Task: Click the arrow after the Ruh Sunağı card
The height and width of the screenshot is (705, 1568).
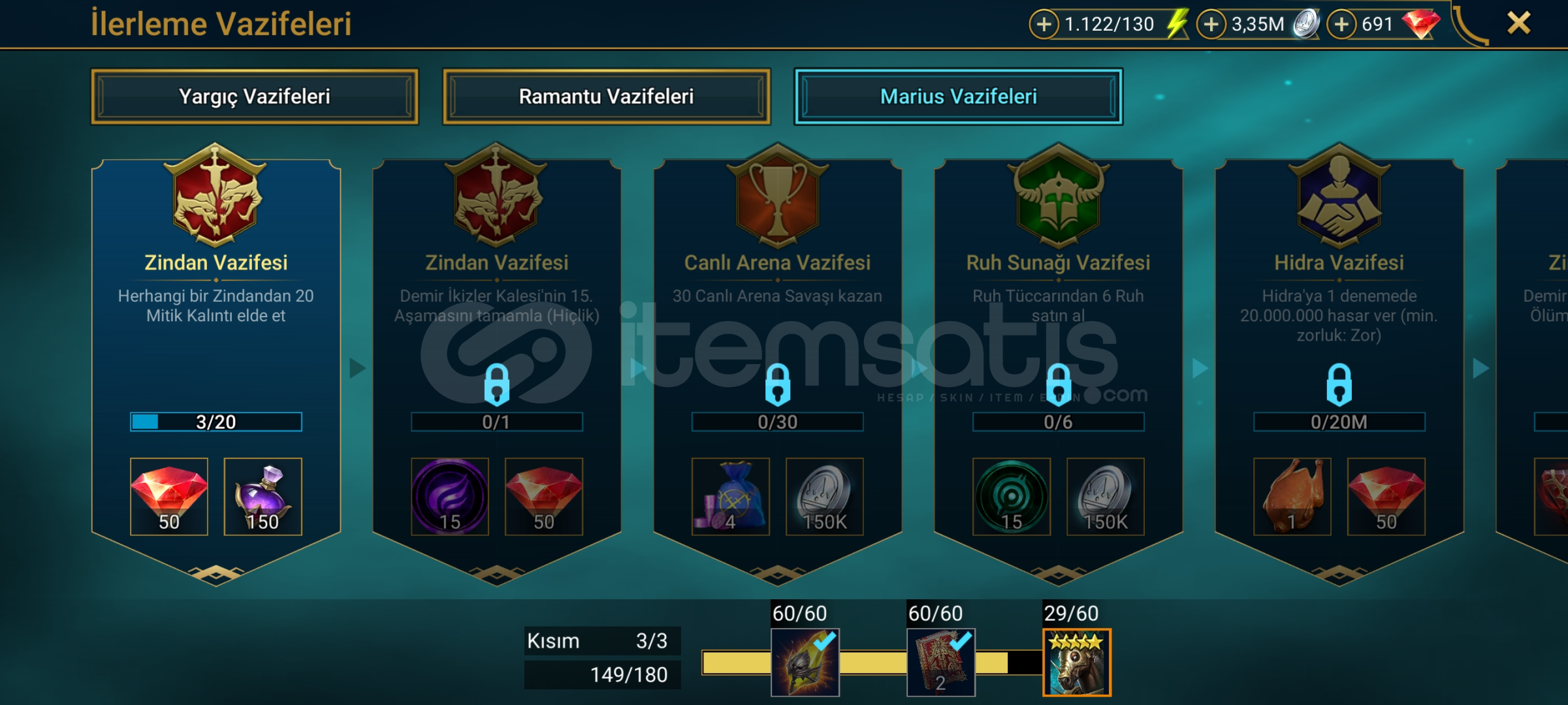Action: [1200, 368]
